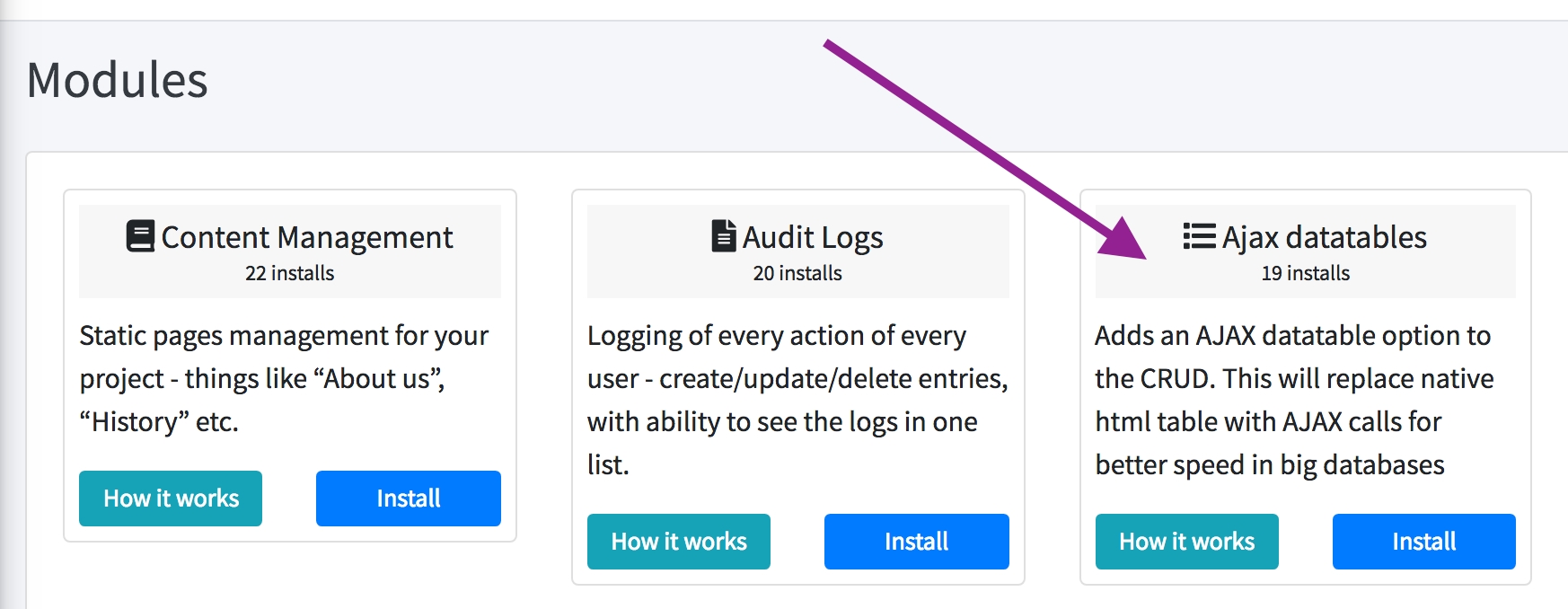Click the Audit Logs logging description text

coord(797,400)
